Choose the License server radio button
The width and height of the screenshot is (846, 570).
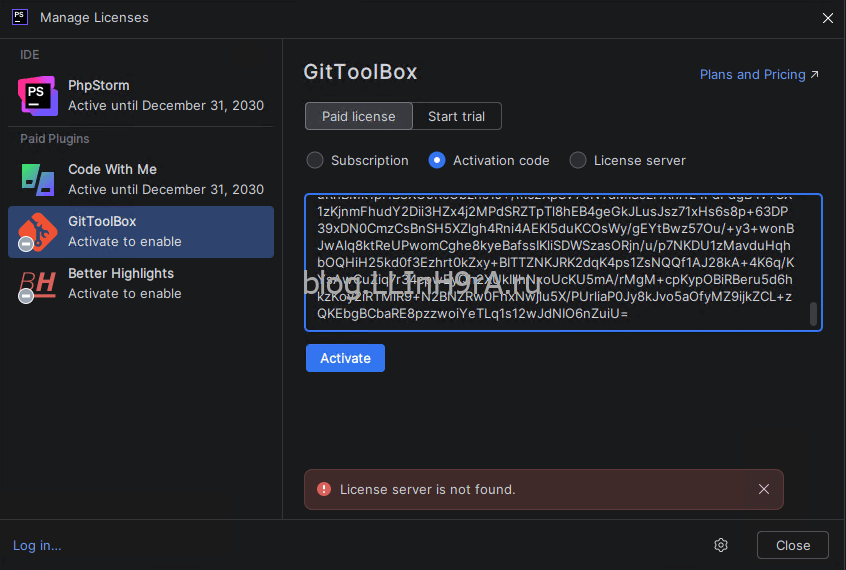click(578, 160)
